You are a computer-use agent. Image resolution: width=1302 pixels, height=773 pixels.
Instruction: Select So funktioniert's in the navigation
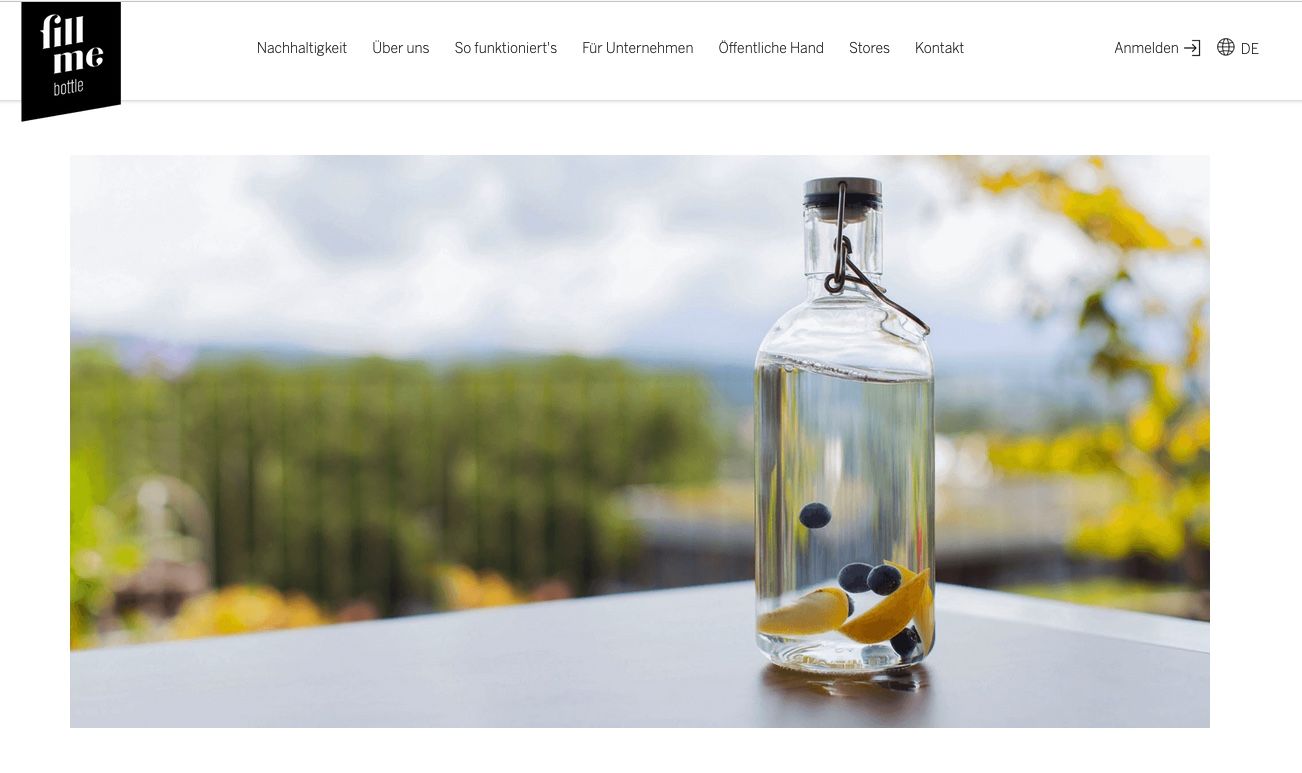(x=506, y=48)
